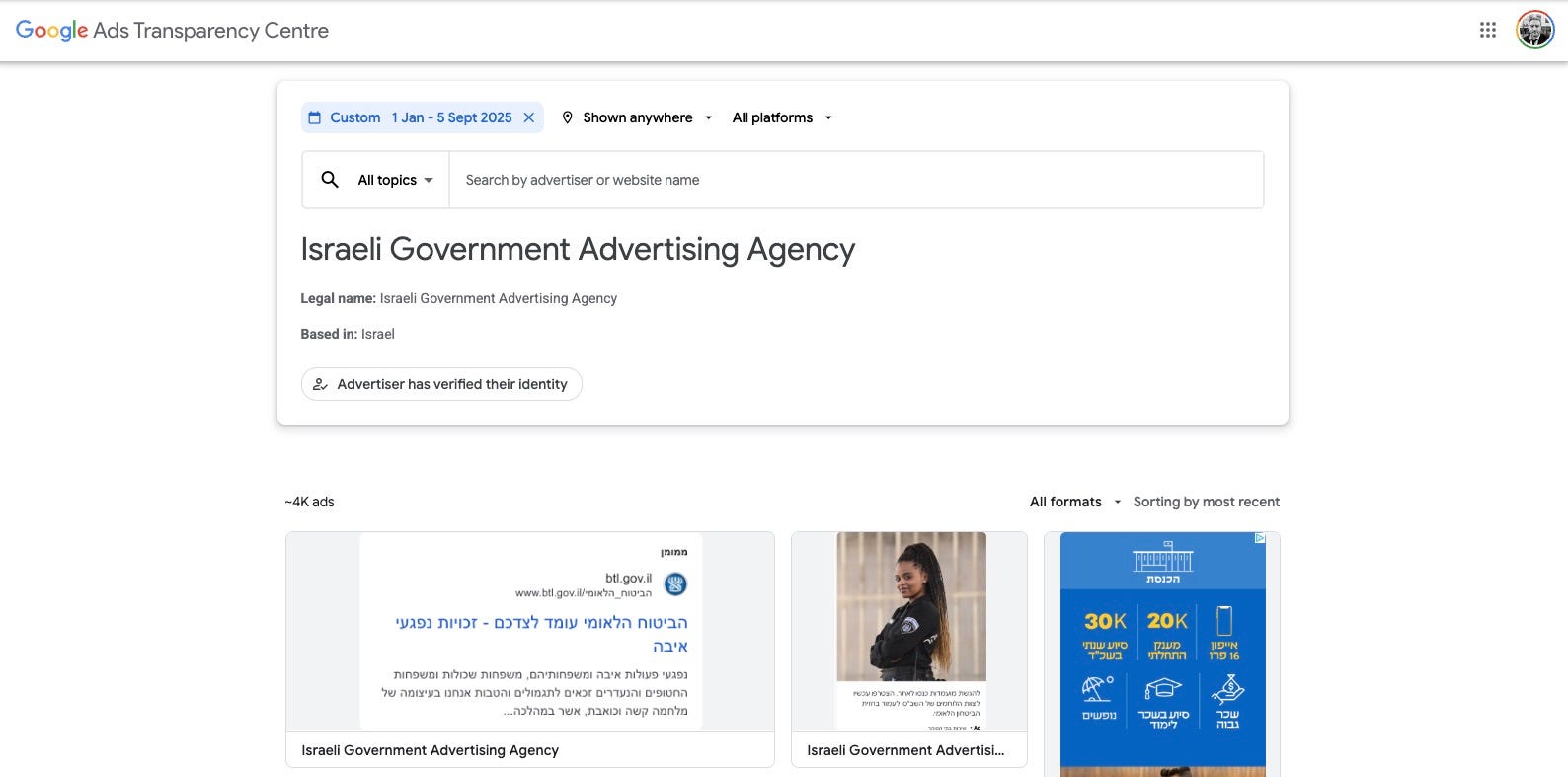Click the graduation cap icon in blue ad
Screen dimensions: 1568x777
coord(1163,688)
